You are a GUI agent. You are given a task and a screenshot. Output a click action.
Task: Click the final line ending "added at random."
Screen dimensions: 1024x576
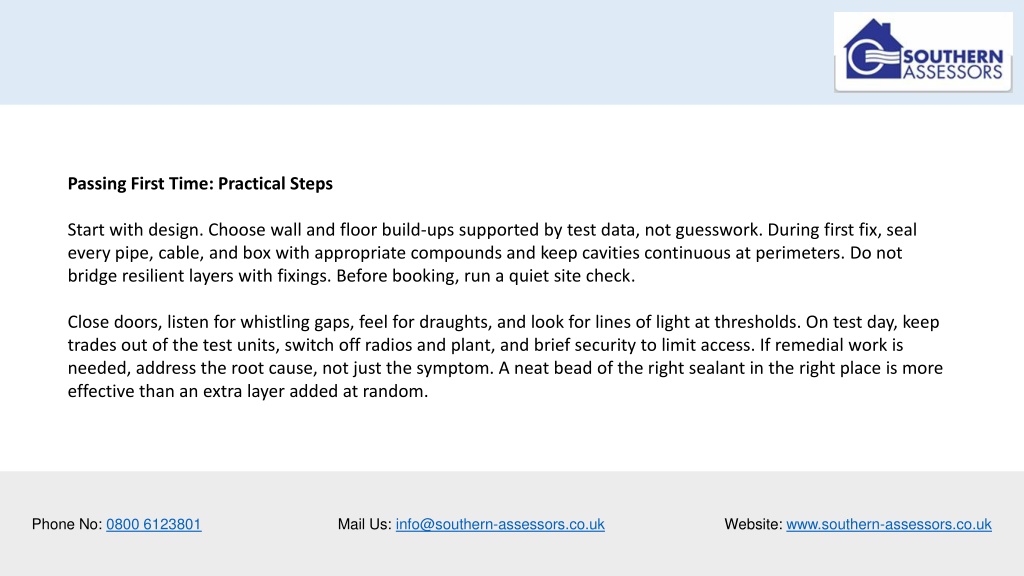click(x=248, y=391)
